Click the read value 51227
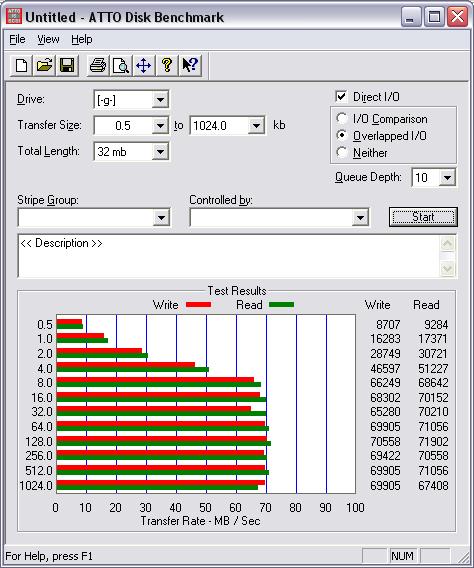 tap(433, 368)
